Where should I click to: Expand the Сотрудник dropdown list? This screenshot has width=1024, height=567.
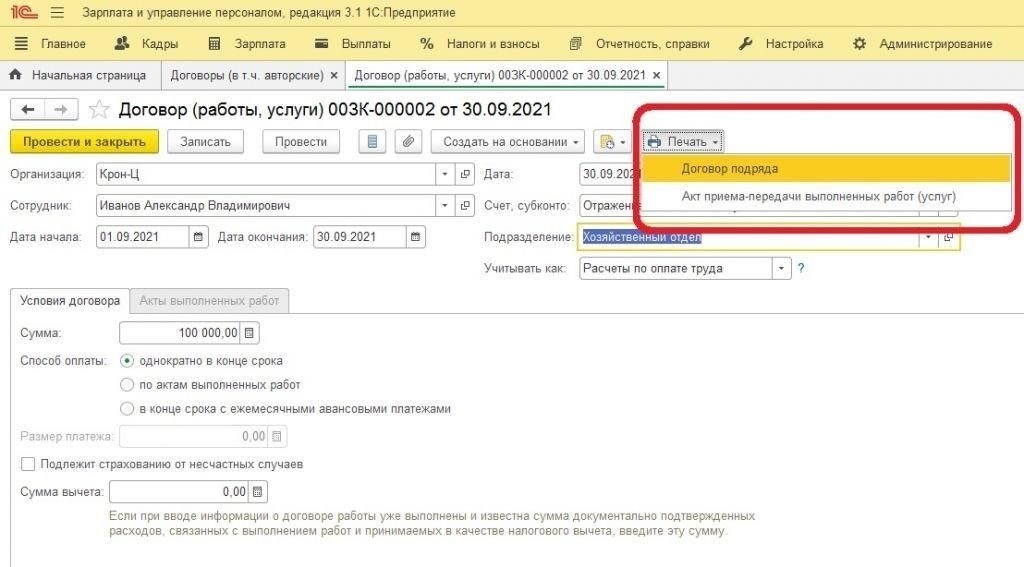coord(445,206)
